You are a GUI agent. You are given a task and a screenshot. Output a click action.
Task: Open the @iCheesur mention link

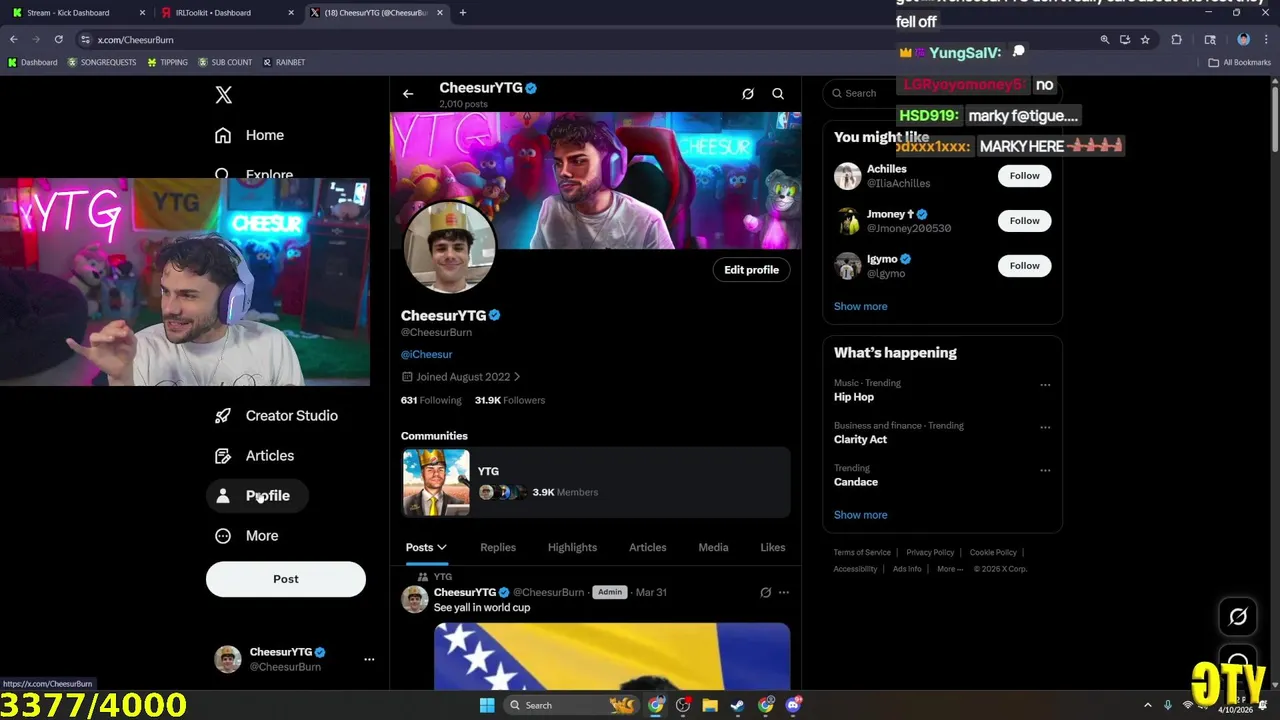pos(427,354)
